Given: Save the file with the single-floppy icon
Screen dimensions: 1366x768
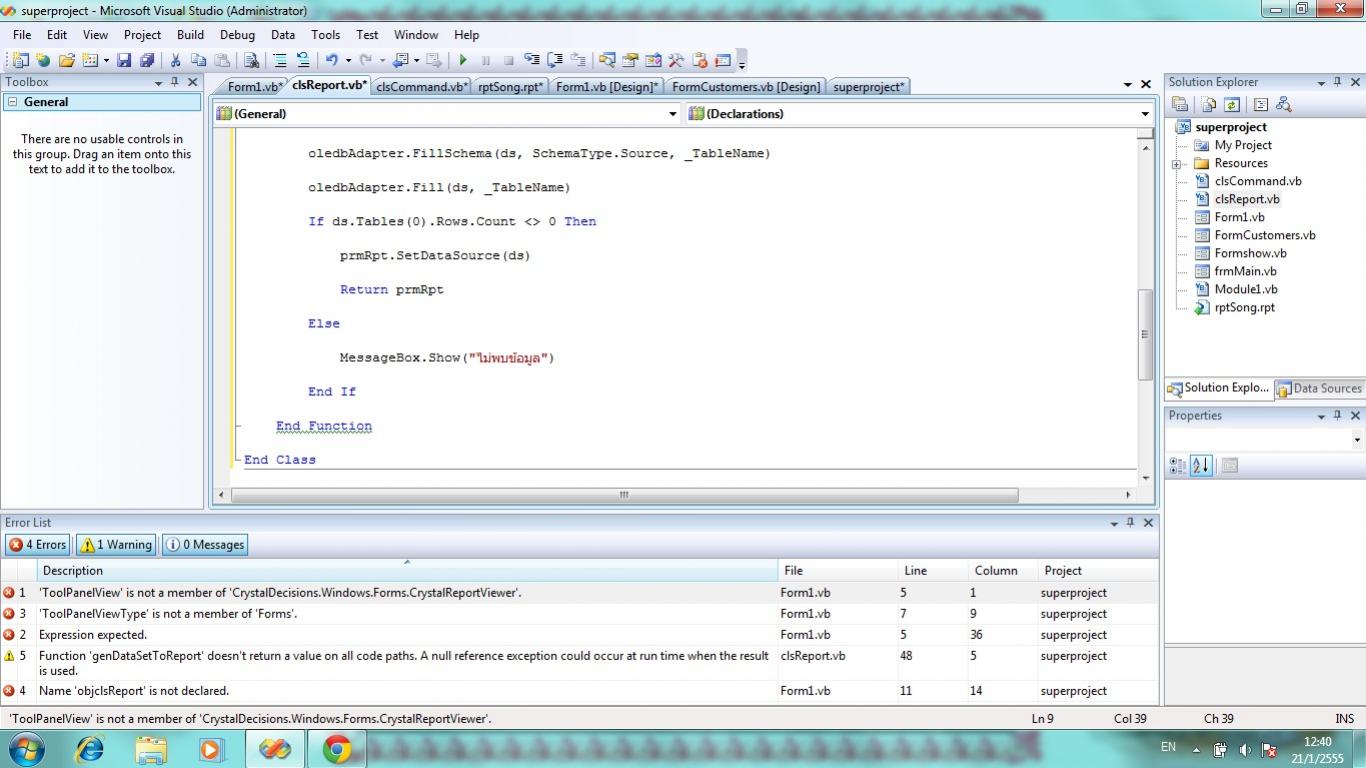Looking at the screenshot, I should 124,60.
